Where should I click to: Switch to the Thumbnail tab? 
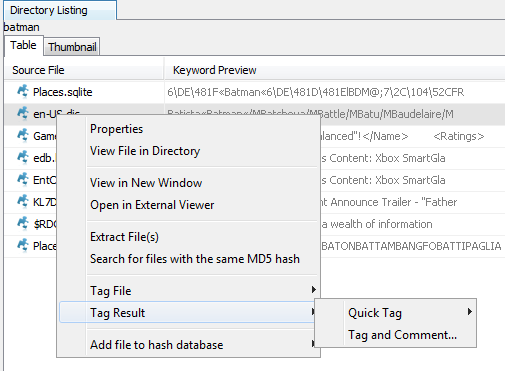[72, 47]
